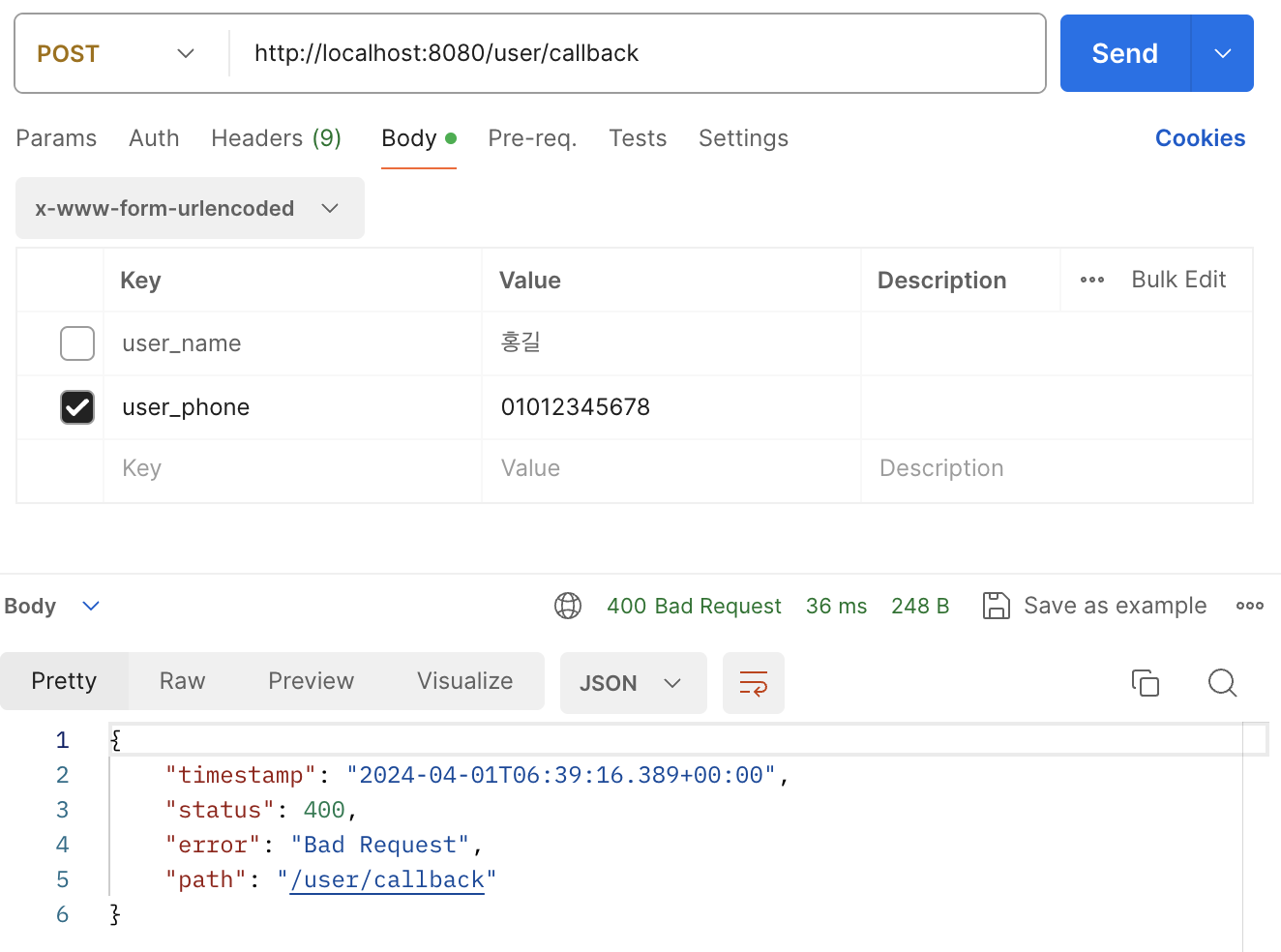Select the Visualize view tab
This screenshot has height=952, width=1281.
point(465,681)
